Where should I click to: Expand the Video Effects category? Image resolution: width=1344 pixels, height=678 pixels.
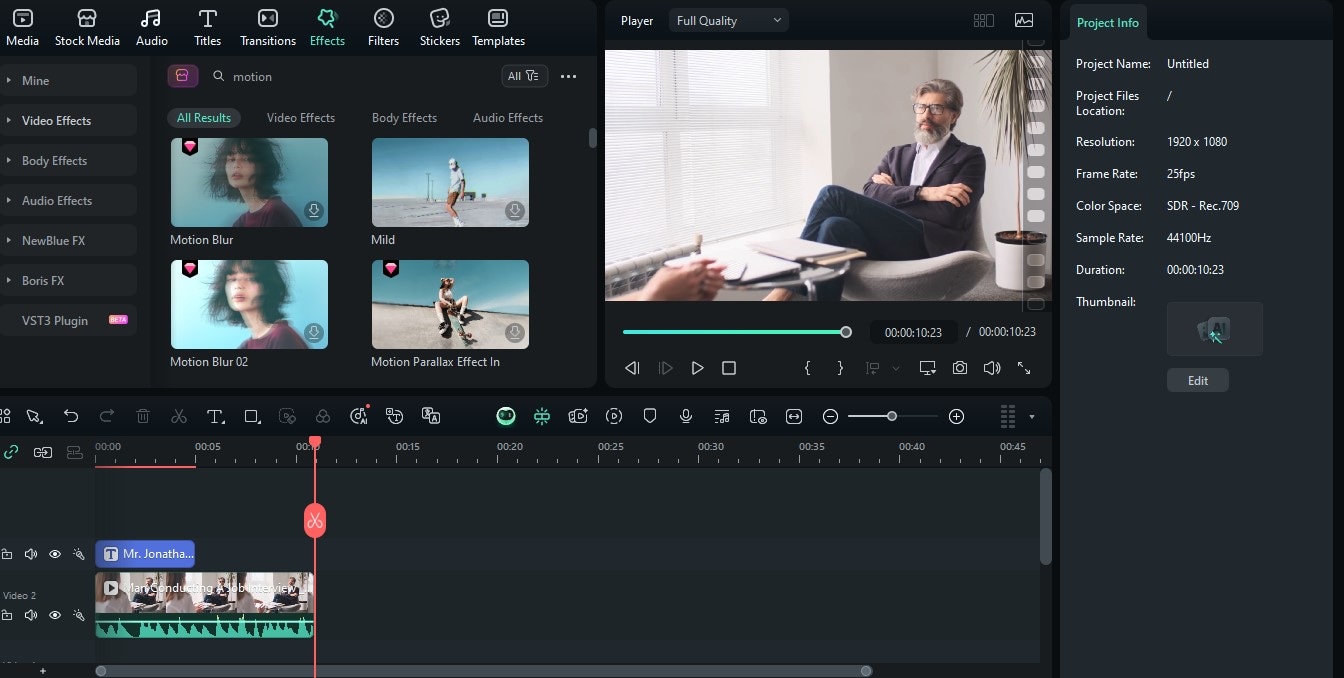click(x=68, y=120)
